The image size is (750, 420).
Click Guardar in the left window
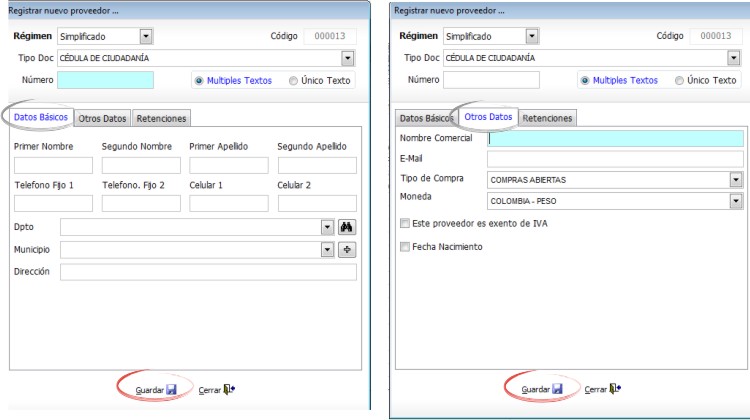(x=156, y=390)
